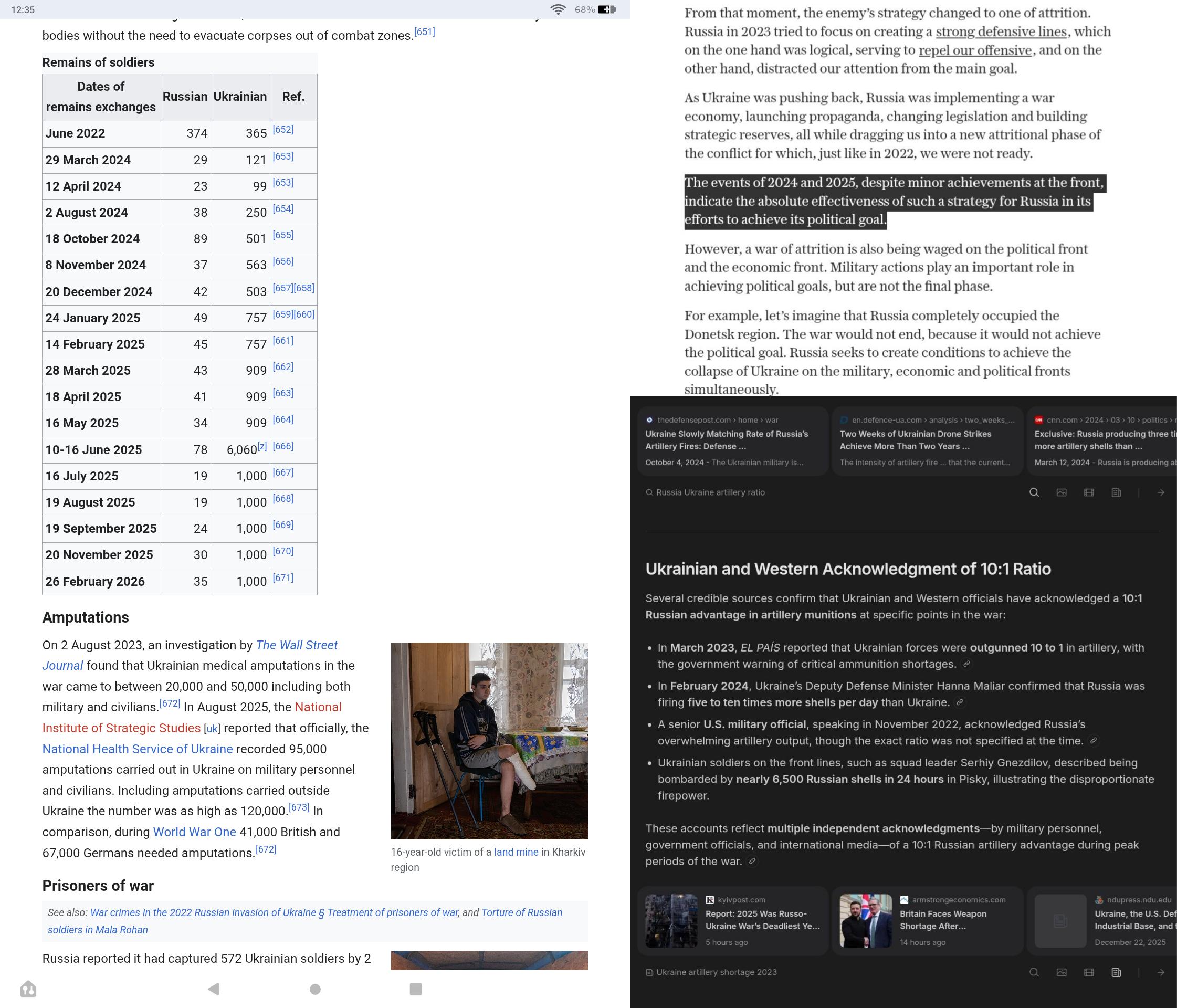Viewport: 1177px width, 1008px height.
Task: Tap the images icon in the 'Ukraine artillery shortage 2023' row
Action: [1061, 972]
